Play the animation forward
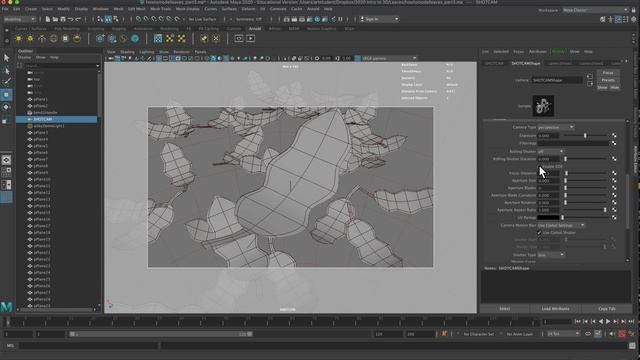The image size is (640, 360). [x=608, y=322]
